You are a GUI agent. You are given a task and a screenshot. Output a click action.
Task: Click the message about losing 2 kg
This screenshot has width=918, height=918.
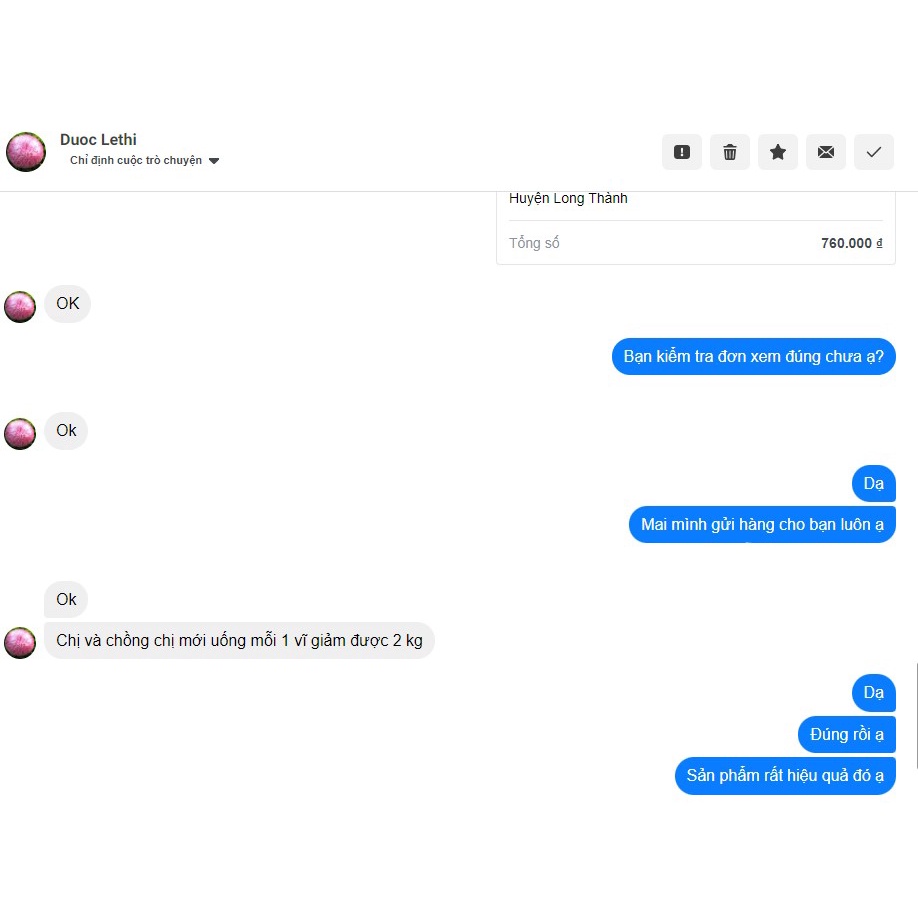point(239,640)
